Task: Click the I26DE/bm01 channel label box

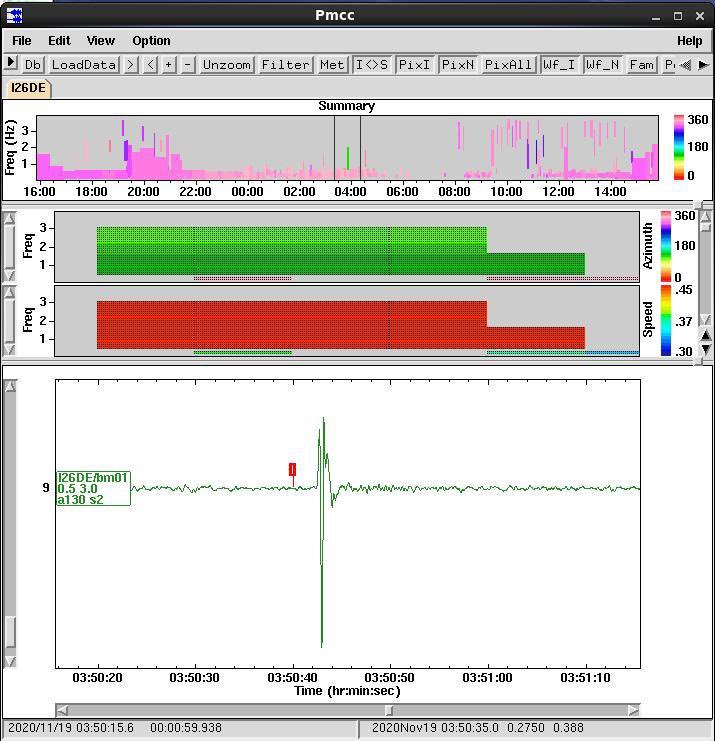Action: (93, 488)
